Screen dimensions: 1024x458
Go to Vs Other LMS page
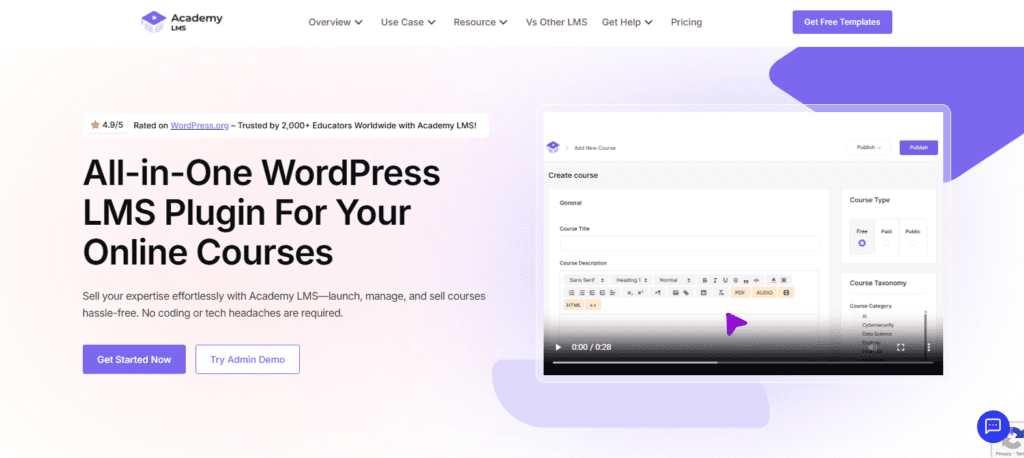tap(556, 22)
